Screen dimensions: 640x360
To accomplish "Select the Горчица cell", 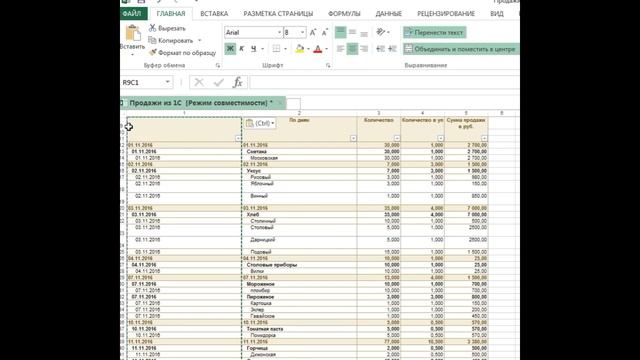I will [x=299, y=348].
